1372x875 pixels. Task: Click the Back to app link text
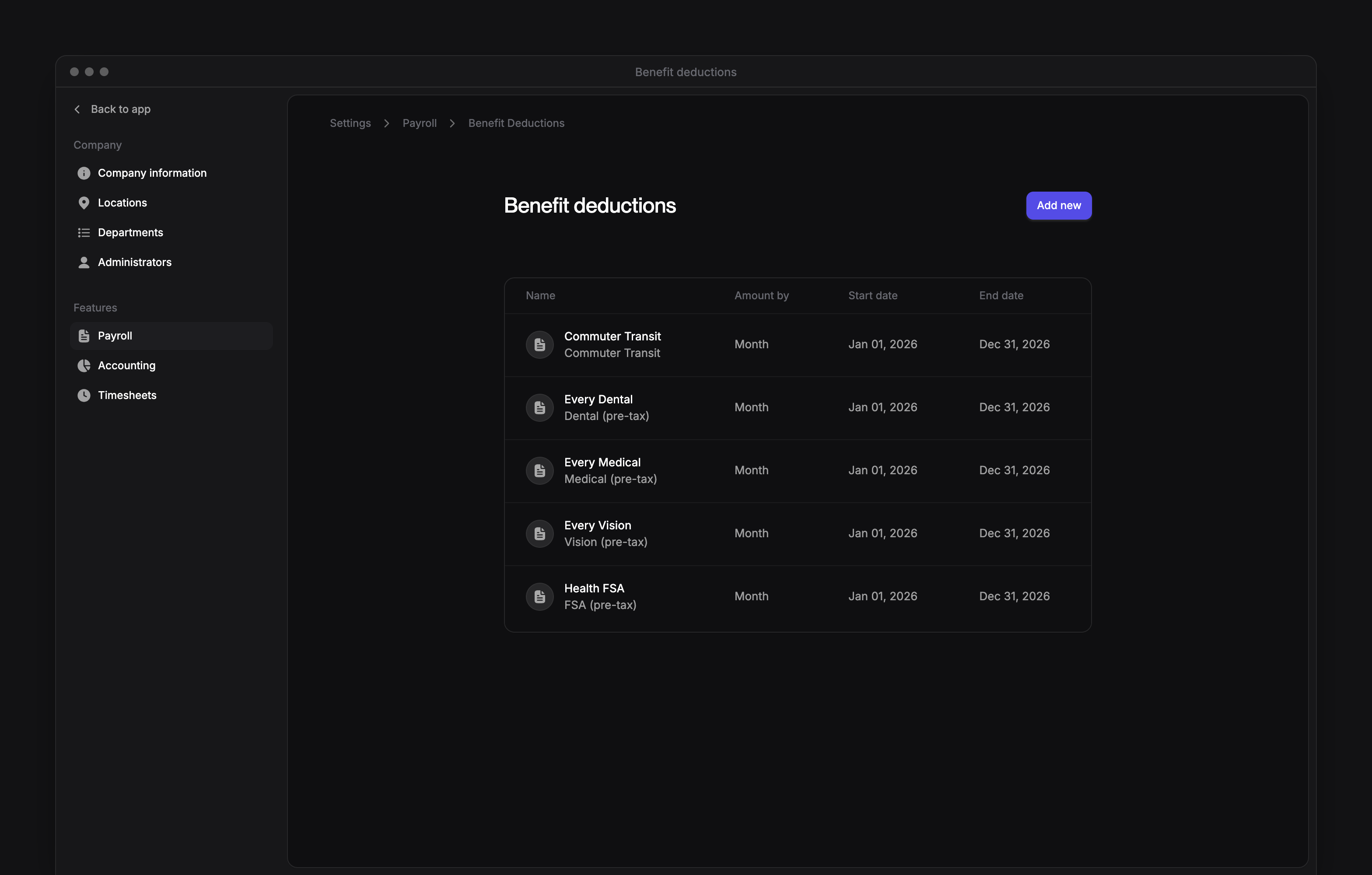(x=121, y=109)
